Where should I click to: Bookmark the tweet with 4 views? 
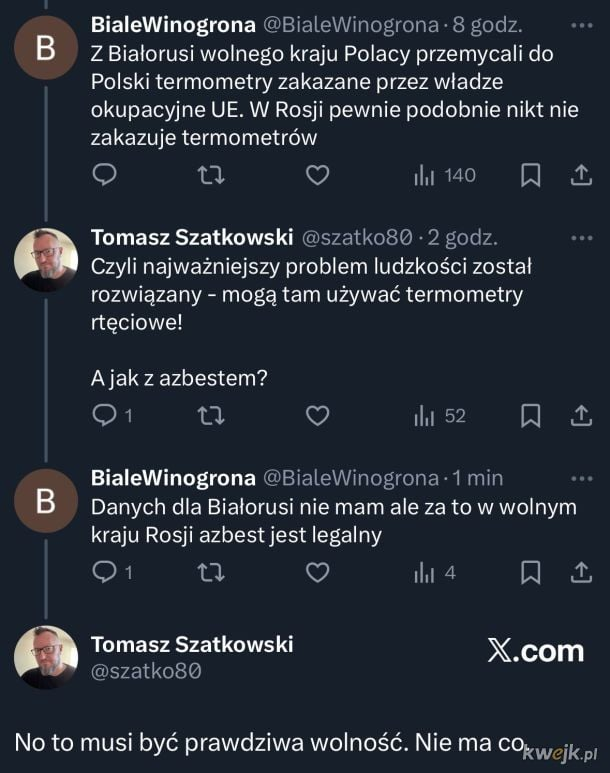(x=531, y=572)
